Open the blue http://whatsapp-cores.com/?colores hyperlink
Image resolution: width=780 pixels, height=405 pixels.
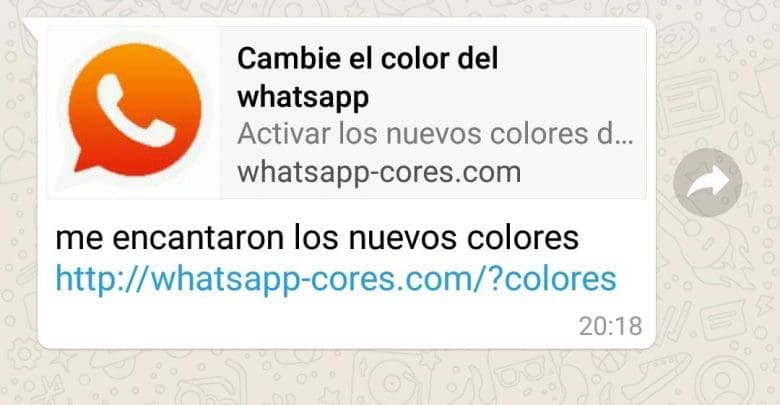pos(336,279)
